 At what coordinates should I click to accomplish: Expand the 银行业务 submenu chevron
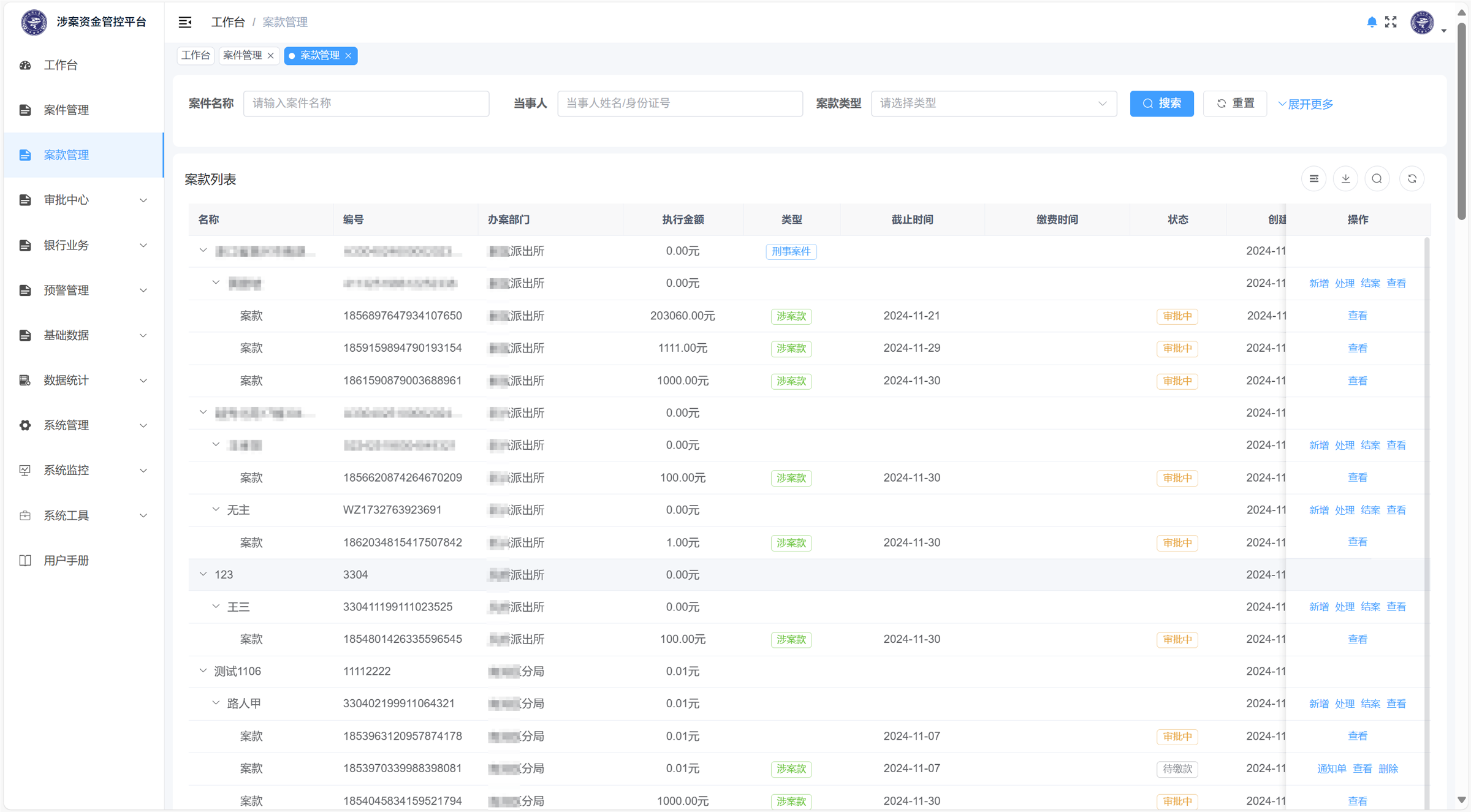[x=143, y=245]
